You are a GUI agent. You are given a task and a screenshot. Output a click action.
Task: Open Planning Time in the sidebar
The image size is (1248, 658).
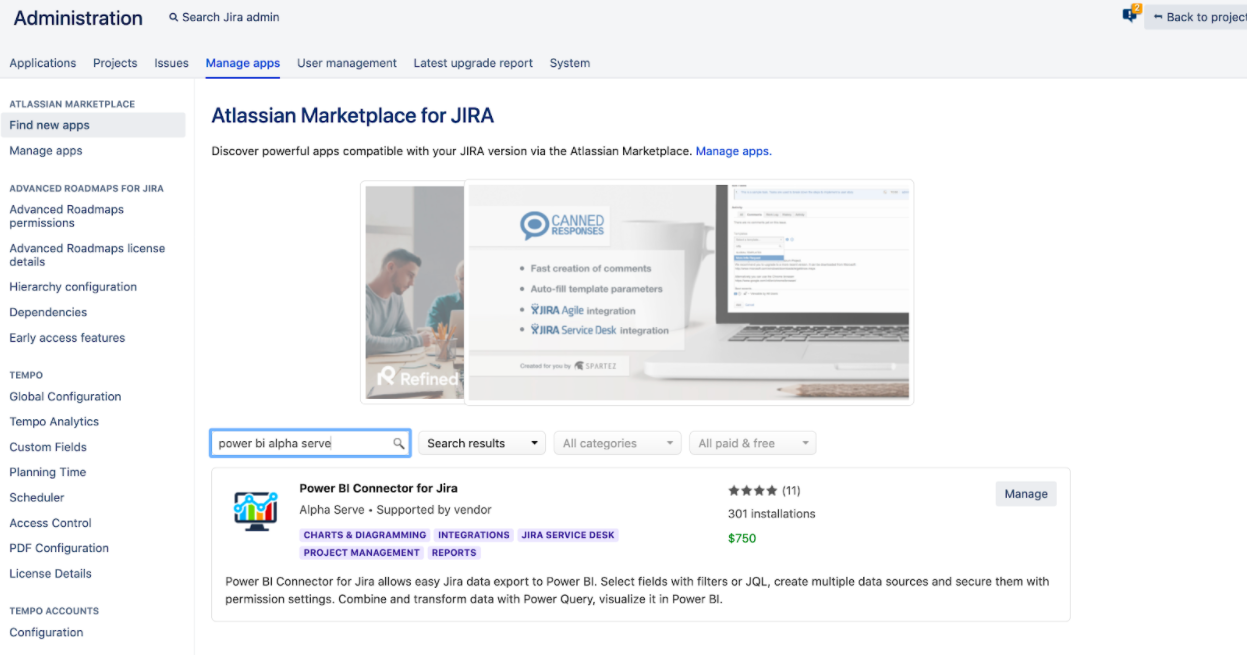pyautogui.click(x=48, y=473)
